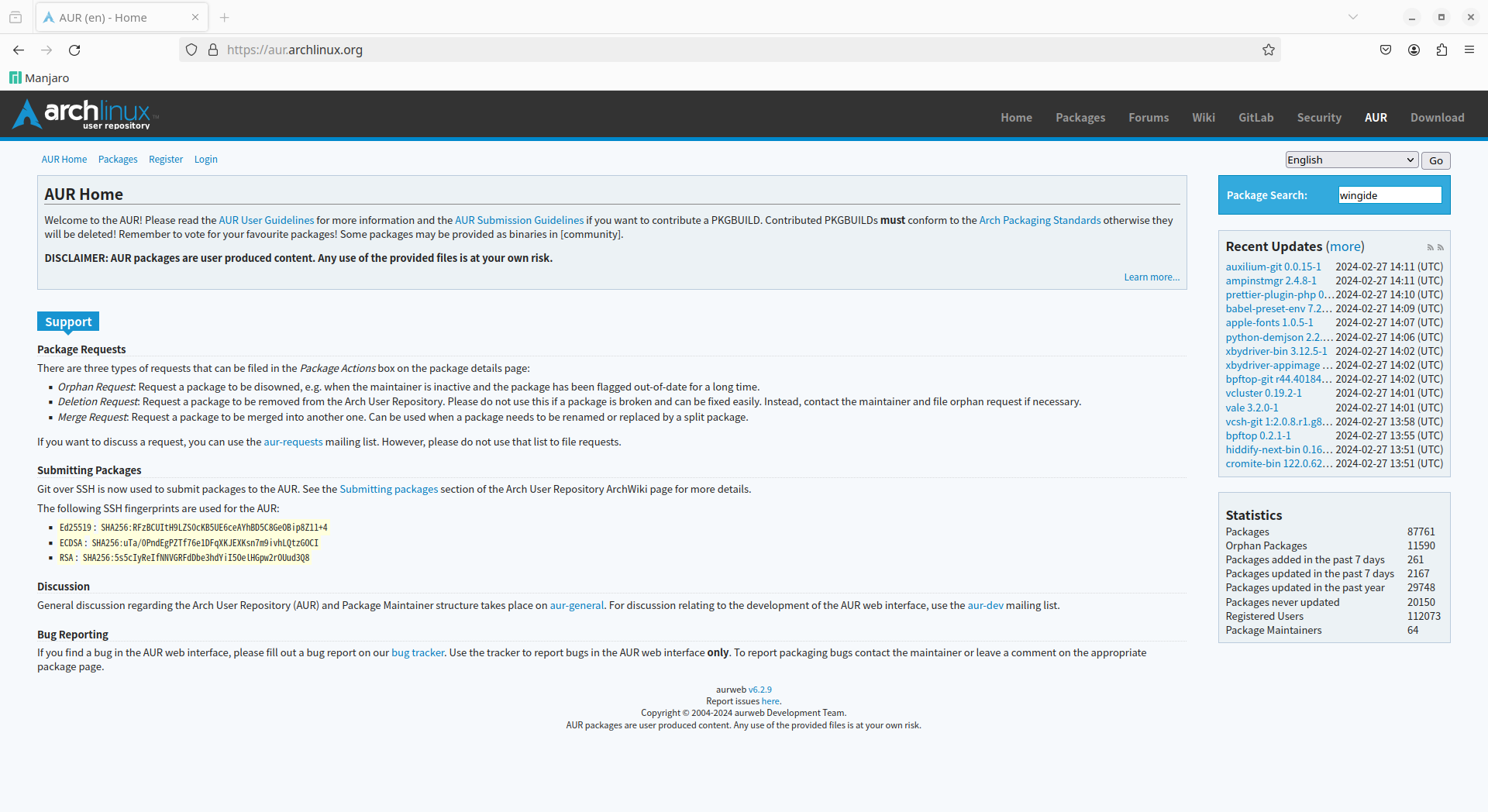Click the Login link

tap(205, 160)
